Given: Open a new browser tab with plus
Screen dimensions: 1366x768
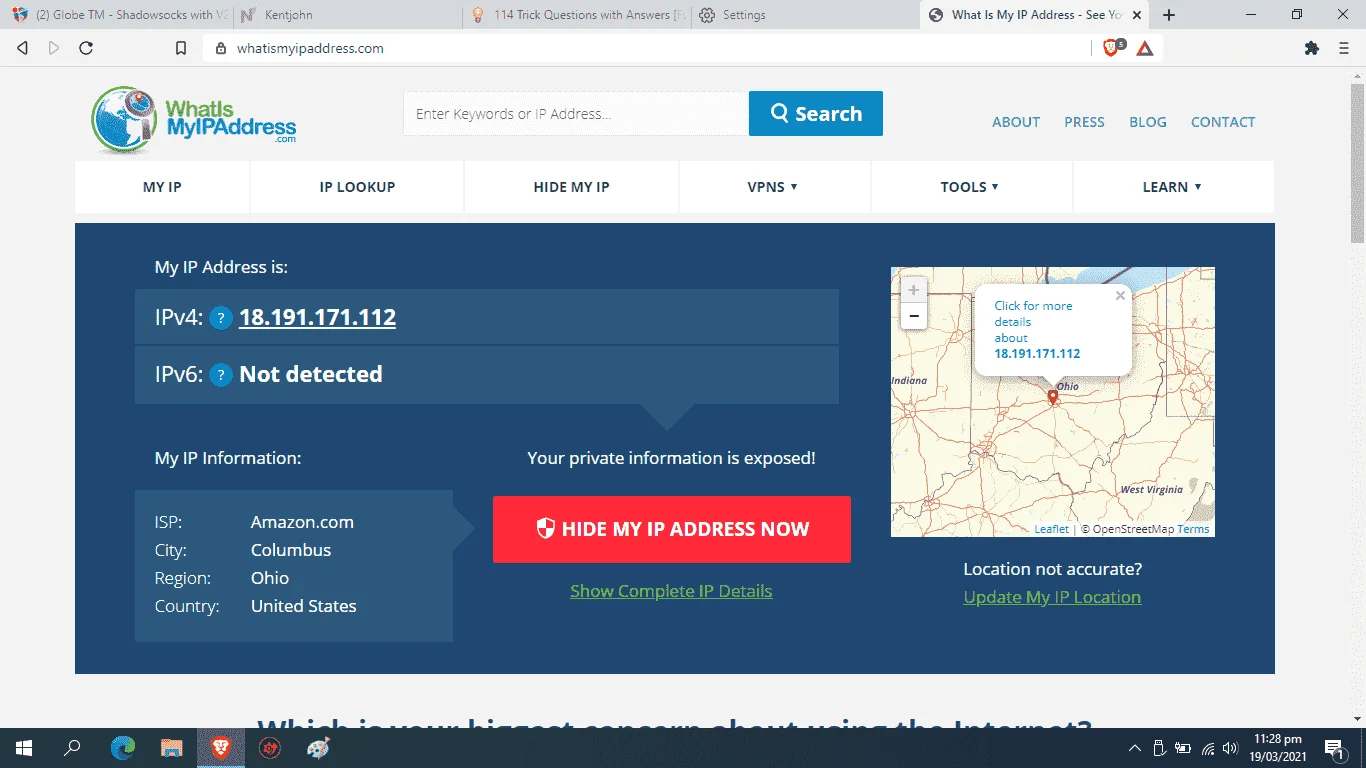Looking at the screenshot, I should click(x=1169, y=15).
